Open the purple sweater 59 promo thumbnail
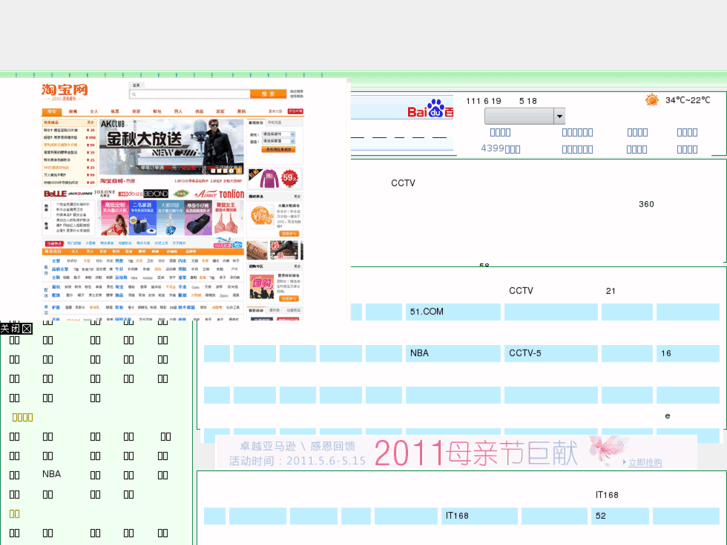This screenshot has height=545, width=727. tap(275, 178)
